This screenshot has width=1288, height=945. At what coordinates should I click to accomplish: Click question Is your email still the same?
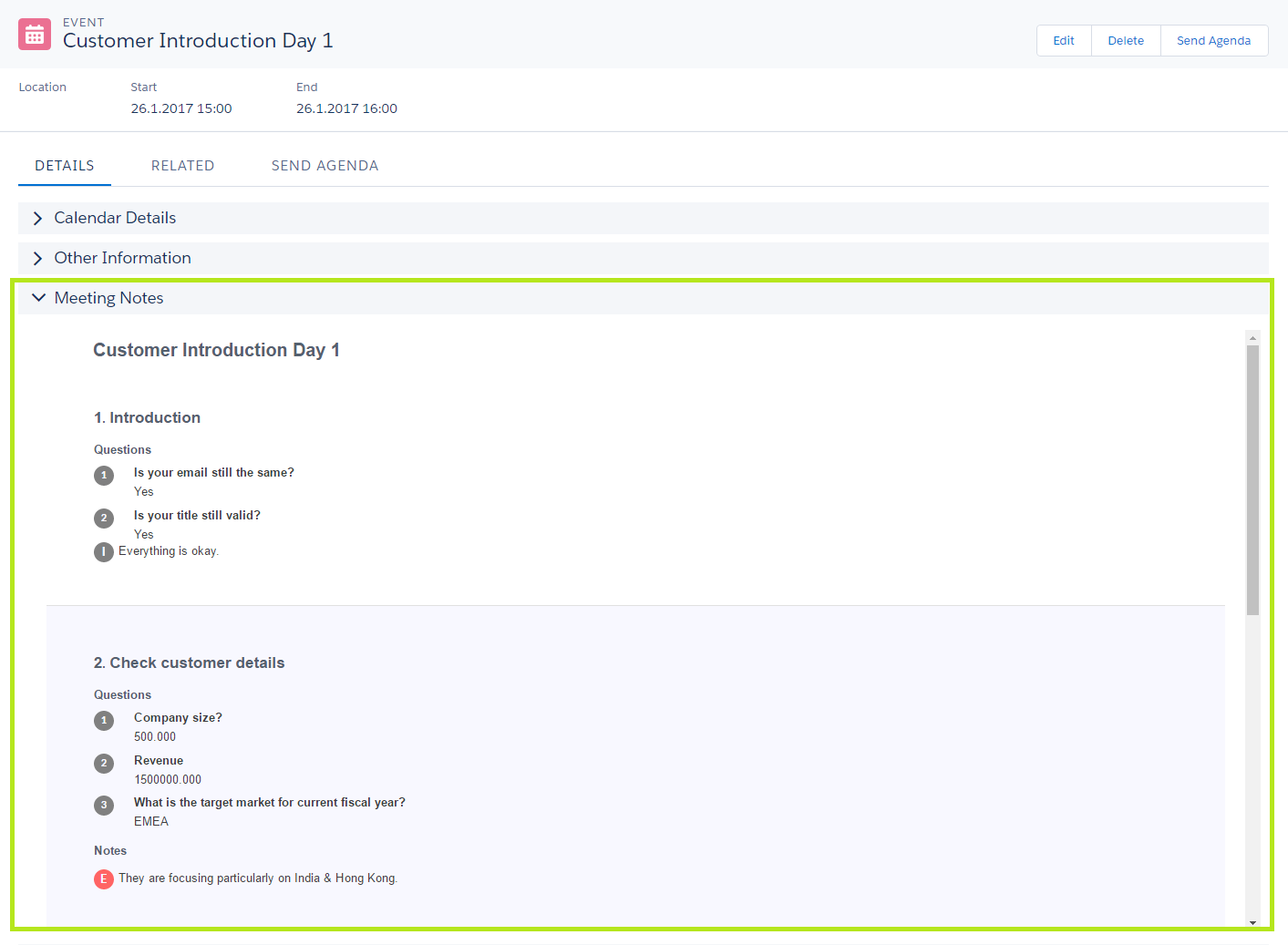point(214,472)
